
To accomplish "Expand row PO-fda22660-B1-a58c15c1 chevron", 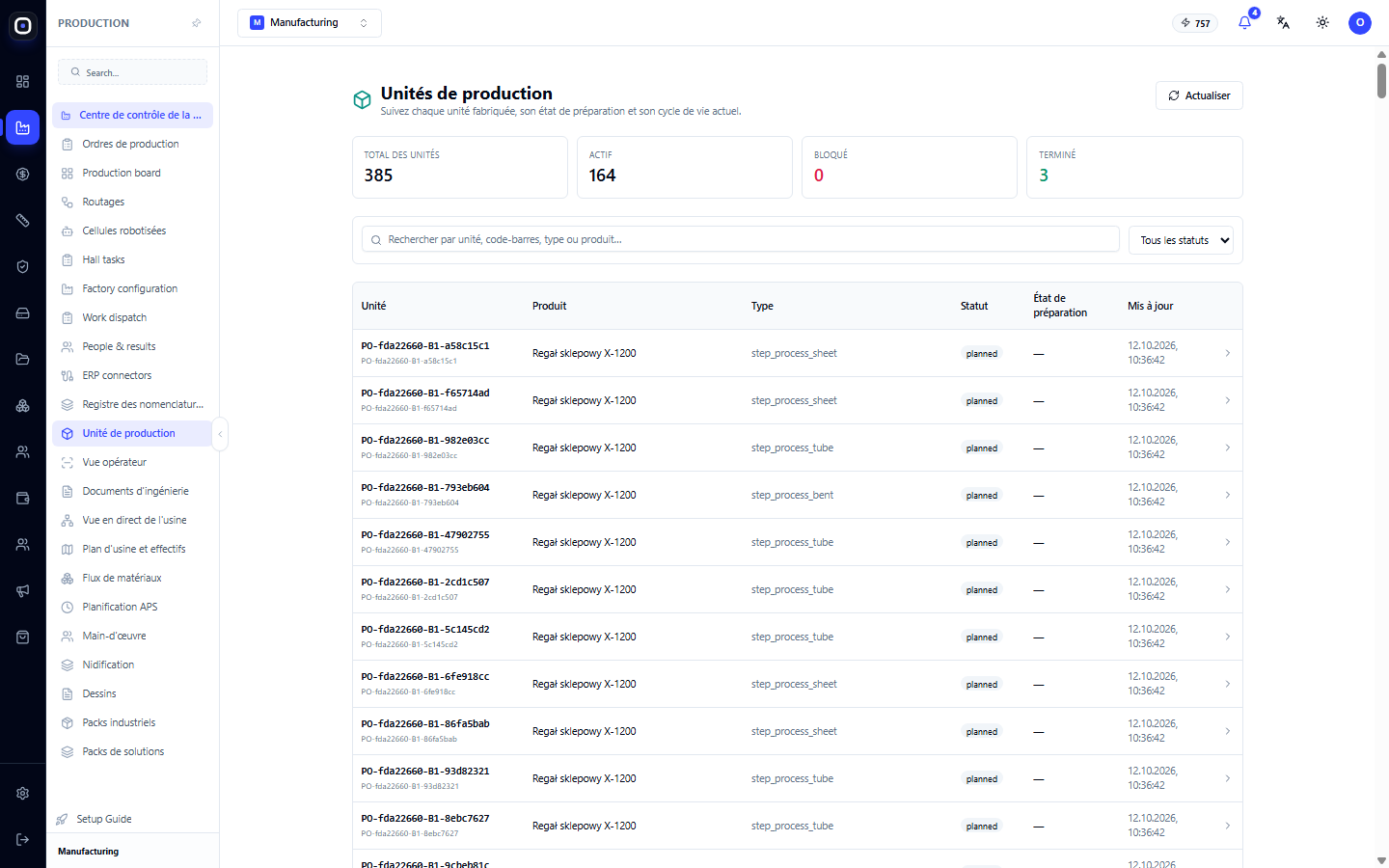I will pyautogui.click(x=1227, y=353).
